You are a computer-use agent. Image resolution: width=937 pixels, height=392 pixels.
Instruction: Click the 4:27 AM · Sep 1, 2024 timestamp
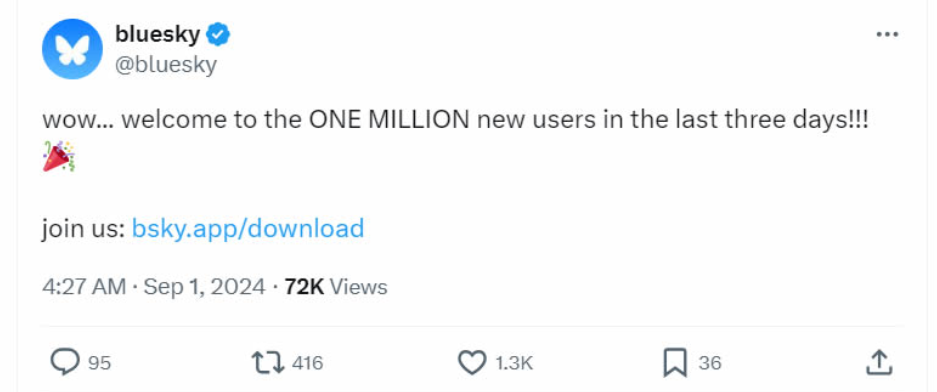tap(154, 287)
